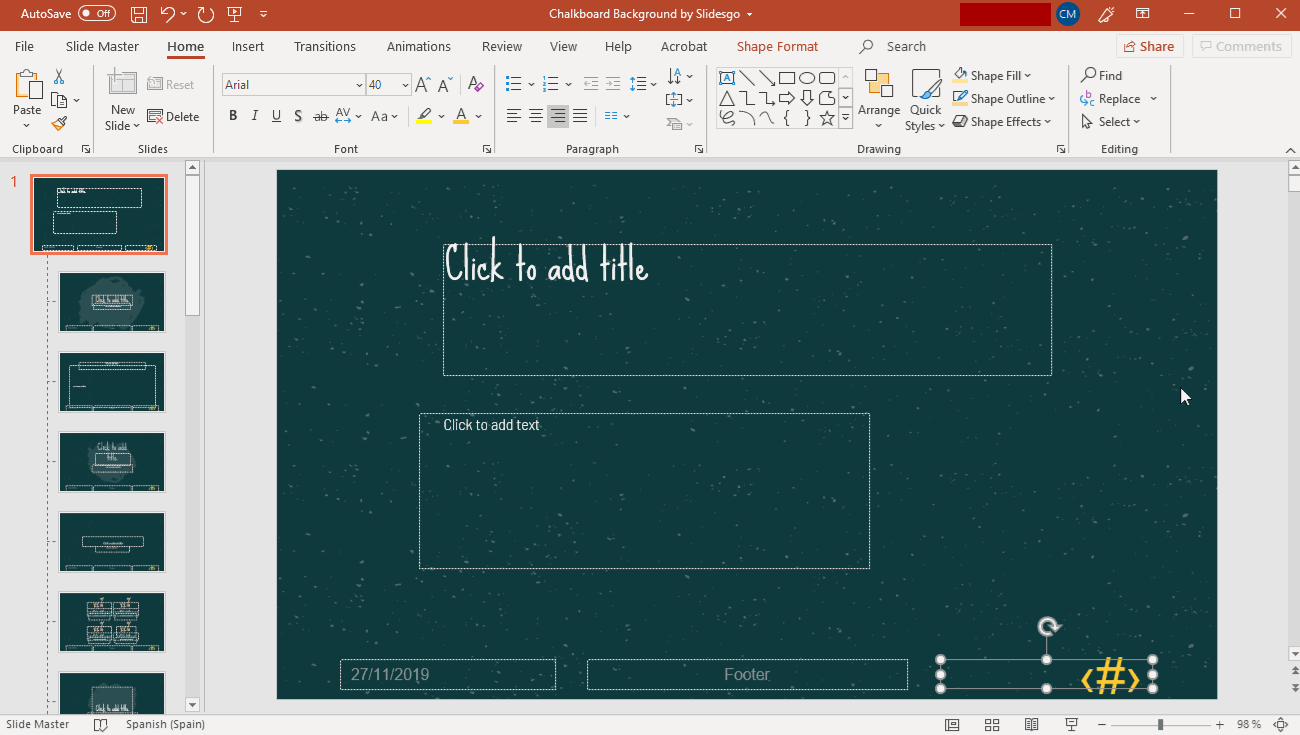Adjust the zoom slider handle

[x=1160, y=725]
